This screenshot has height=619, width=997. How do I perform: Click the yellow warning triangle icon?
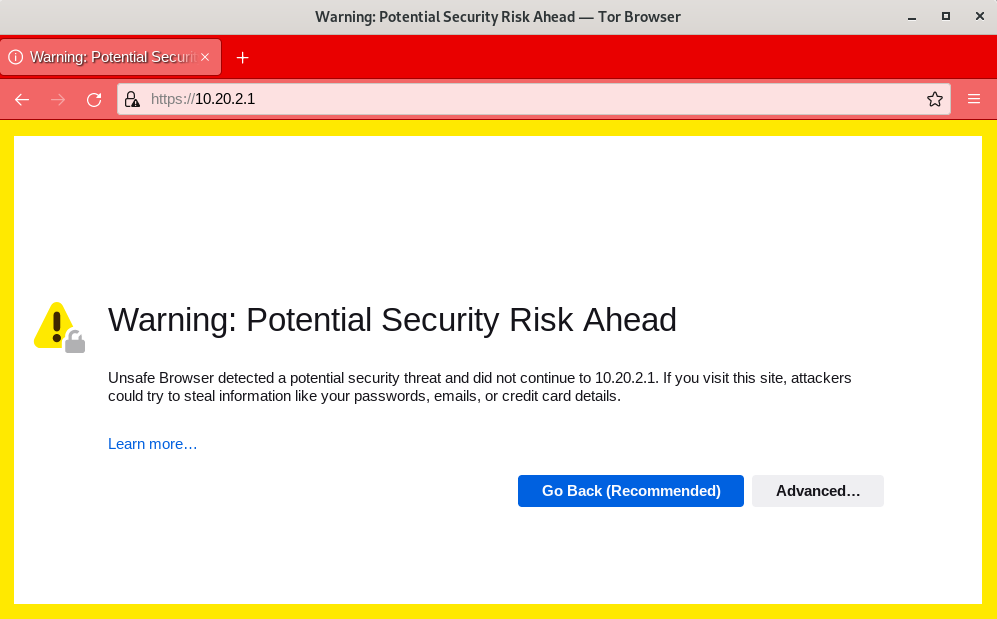coord(57,325)
